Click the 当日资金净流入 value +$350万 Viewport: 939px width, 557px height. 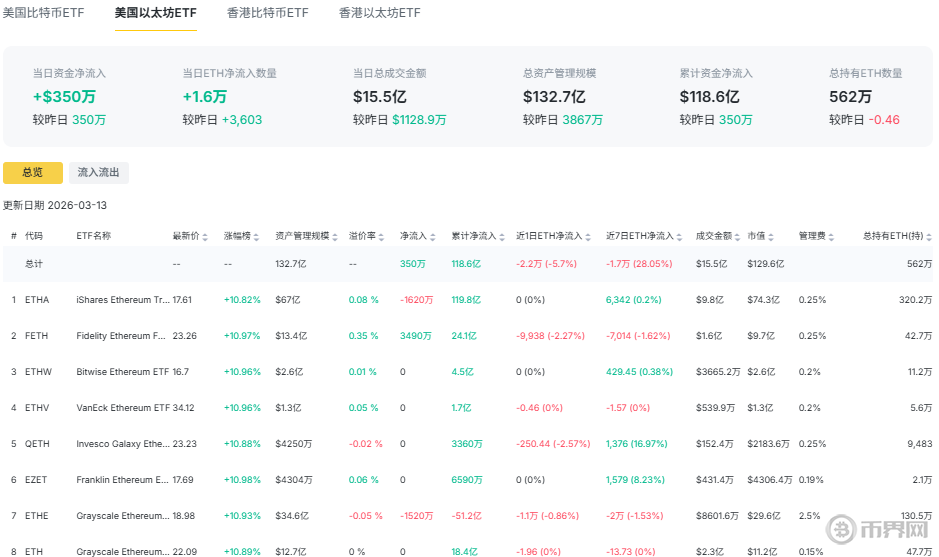coord(64,96)
